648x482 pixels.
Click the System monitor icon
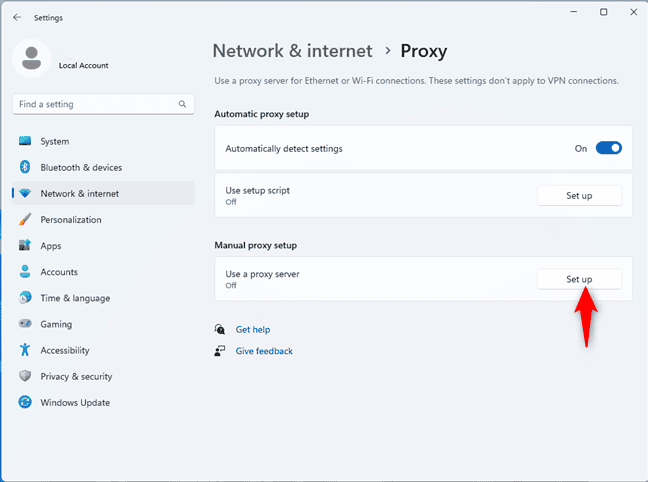(25, 141)
